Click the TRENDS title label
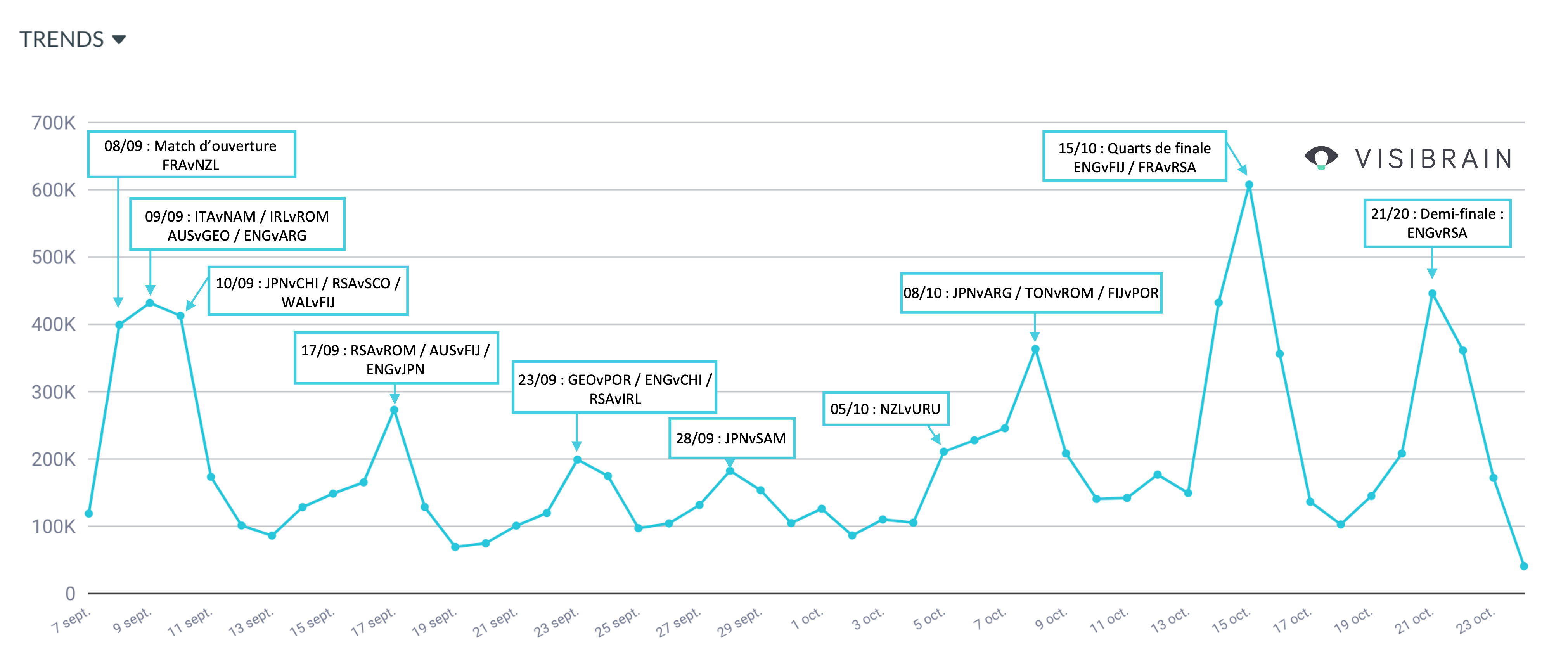This screenshot has width=1568, height=672. [61, 40]
